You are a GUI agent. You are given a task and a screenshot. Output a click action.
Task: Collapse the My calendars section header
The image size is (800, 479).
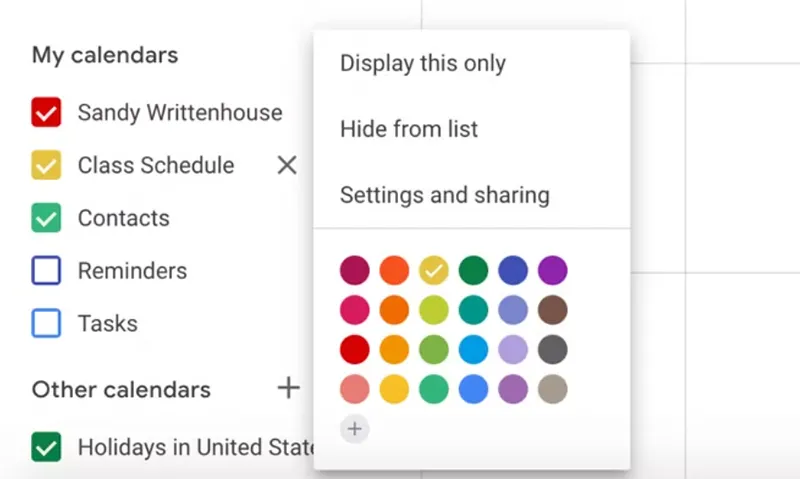[x=105, y=54]
